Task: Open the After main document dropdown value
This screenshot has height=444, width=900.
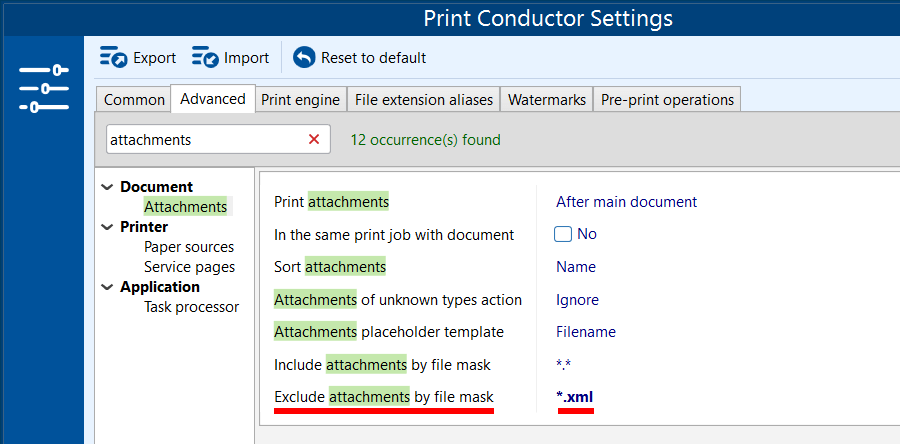Action: [x=626, y=202]
